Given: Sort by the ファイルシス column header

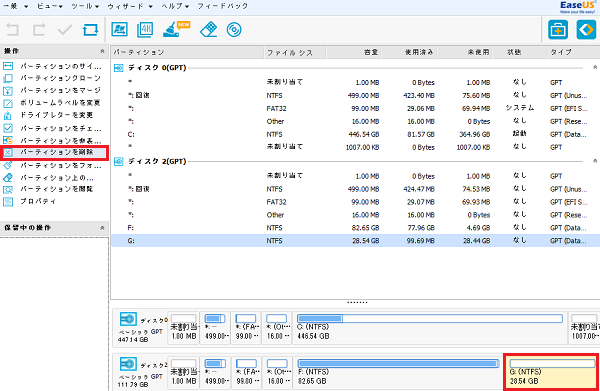Looking at the screenshot, I should coord(295,52).
